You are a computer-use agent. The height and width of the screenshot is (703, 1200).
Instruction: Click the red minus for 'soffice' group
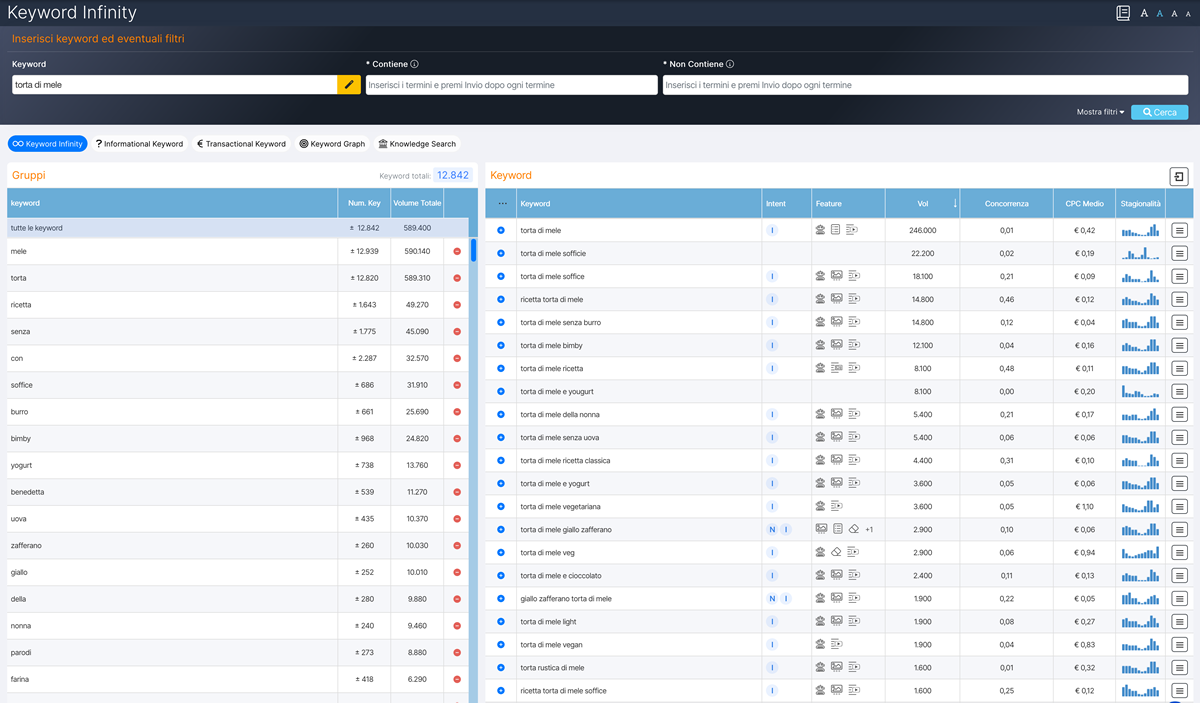pos(457,385)
